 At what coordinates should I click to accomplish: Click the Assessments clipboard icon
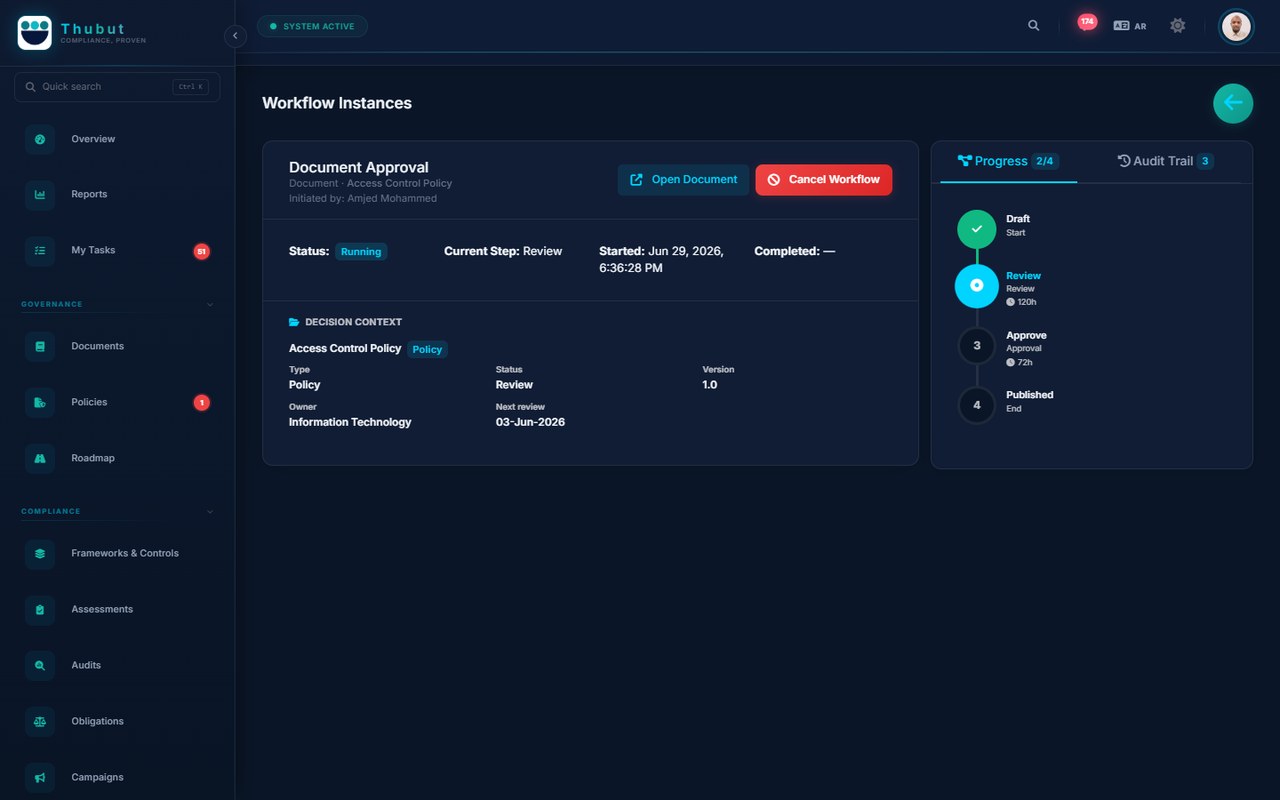pos(40,610)
